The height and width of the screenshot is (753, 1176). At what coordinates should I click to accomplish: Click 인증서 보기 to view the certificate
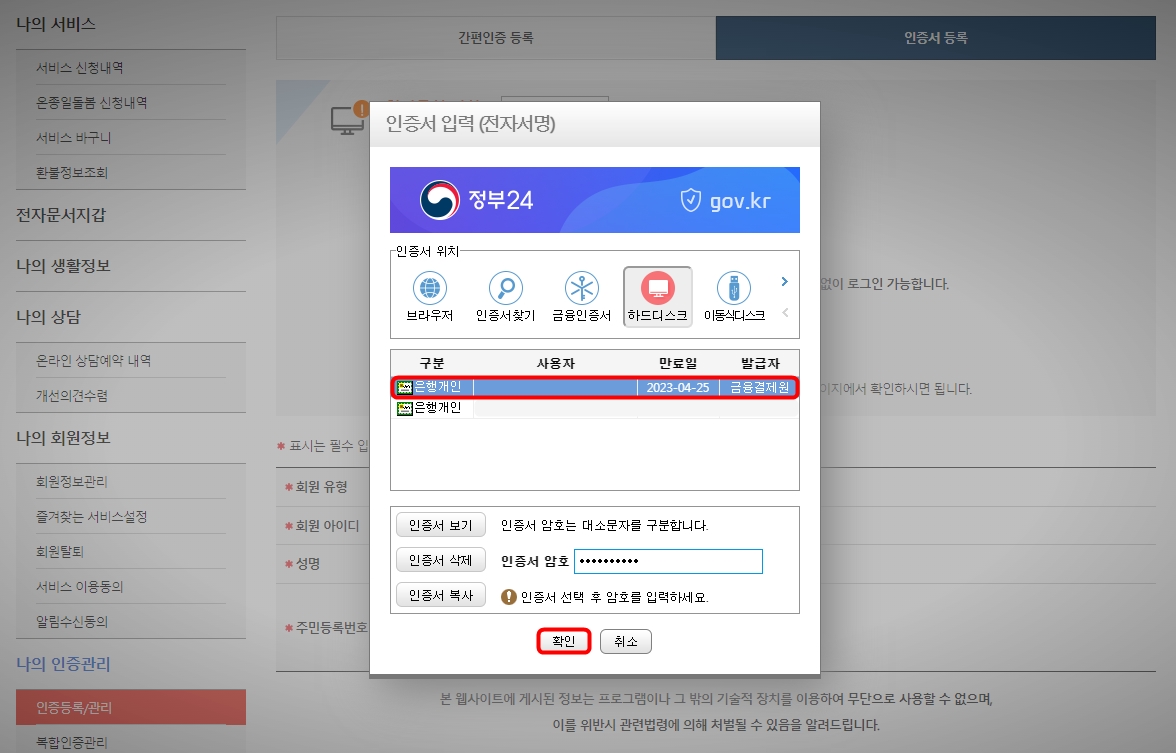(440, 524)
